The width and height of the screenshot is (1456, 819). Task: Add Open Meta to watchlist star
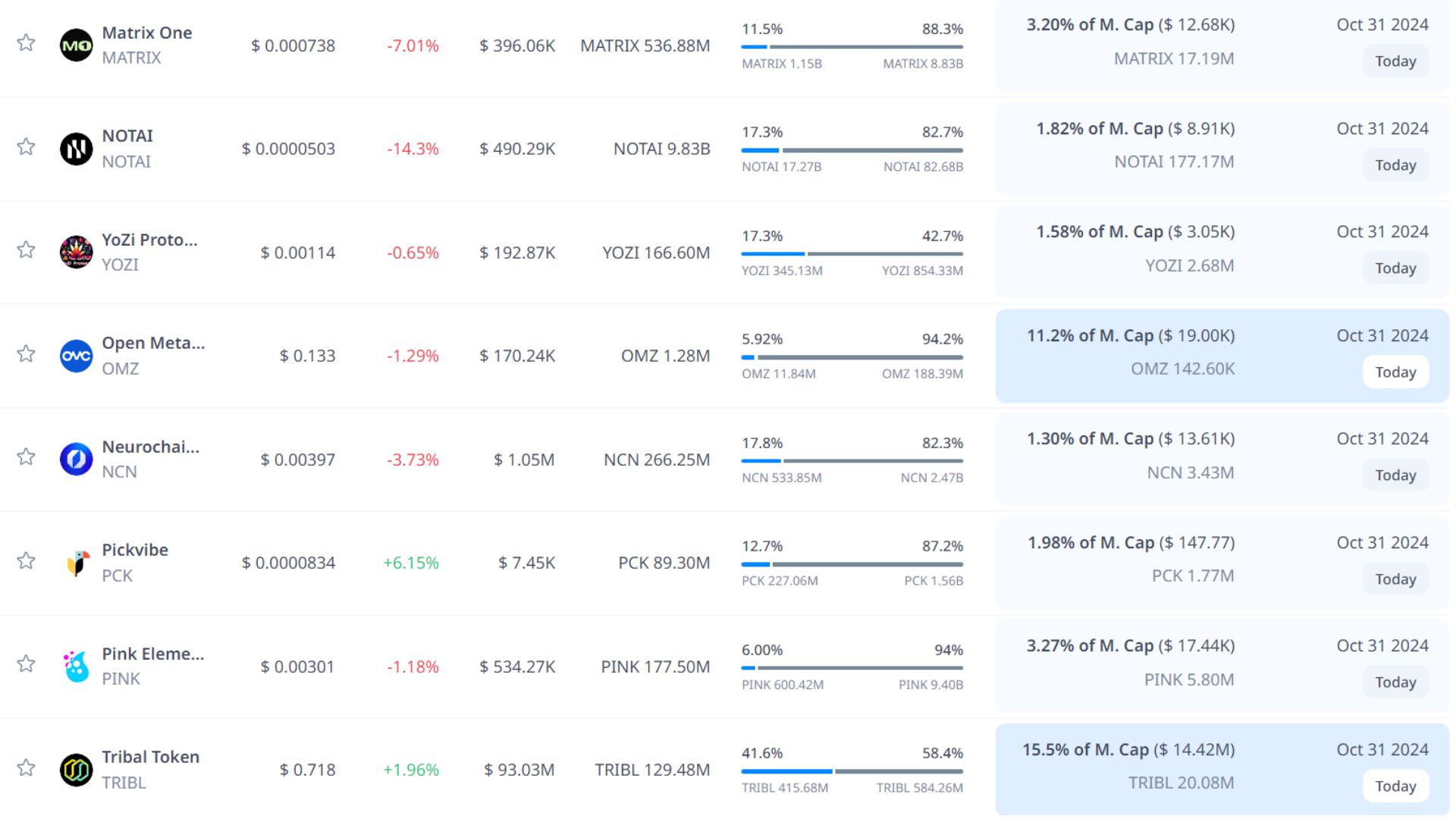tap(26, 353)
